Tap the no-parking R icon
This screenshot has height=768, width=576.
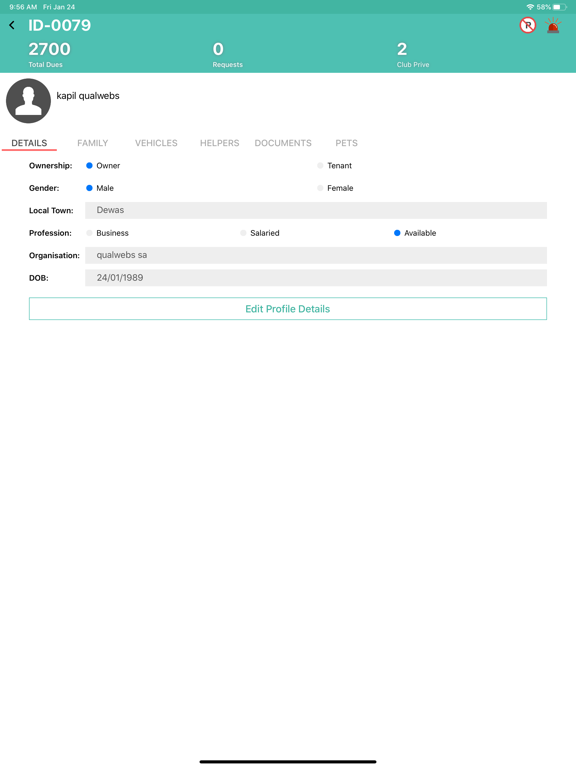pyautogui.click(x=528, y=25)
